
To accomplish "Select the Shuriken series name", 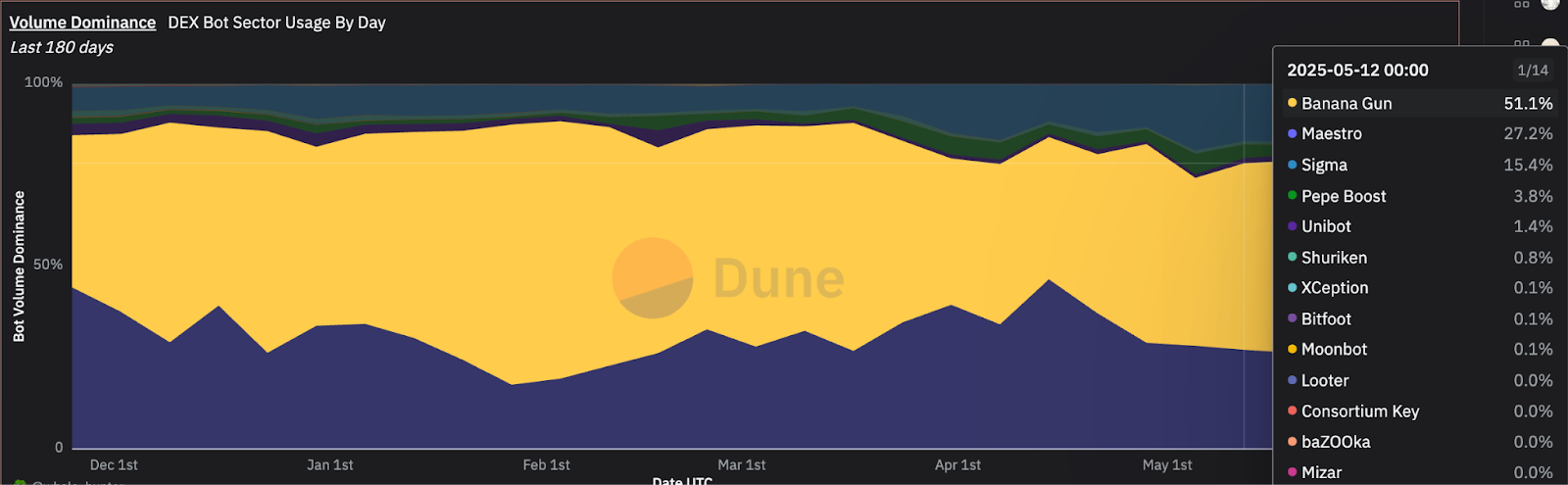I will [1334, 257].
